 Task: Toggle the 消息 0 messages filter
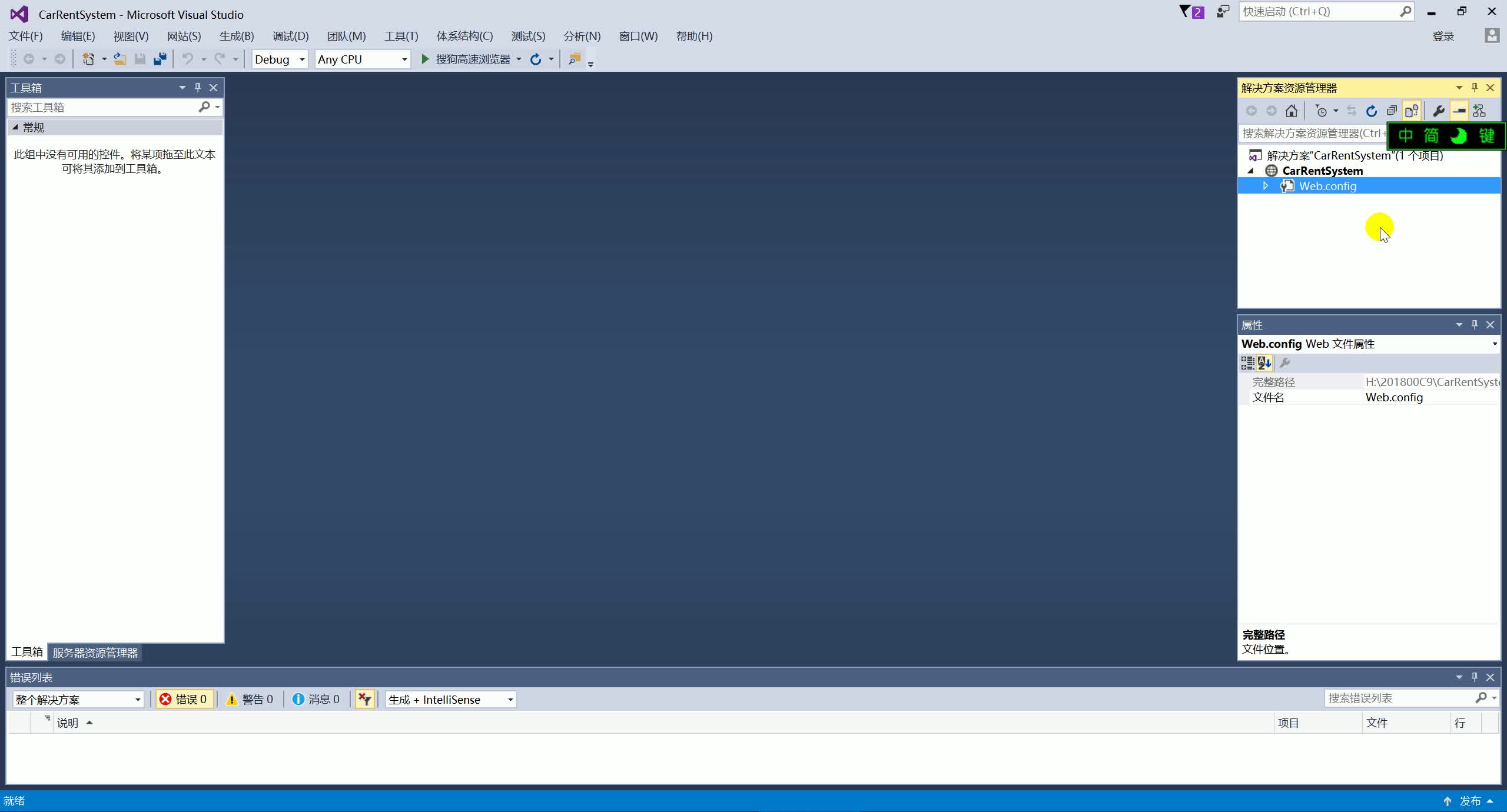(317, 699)
